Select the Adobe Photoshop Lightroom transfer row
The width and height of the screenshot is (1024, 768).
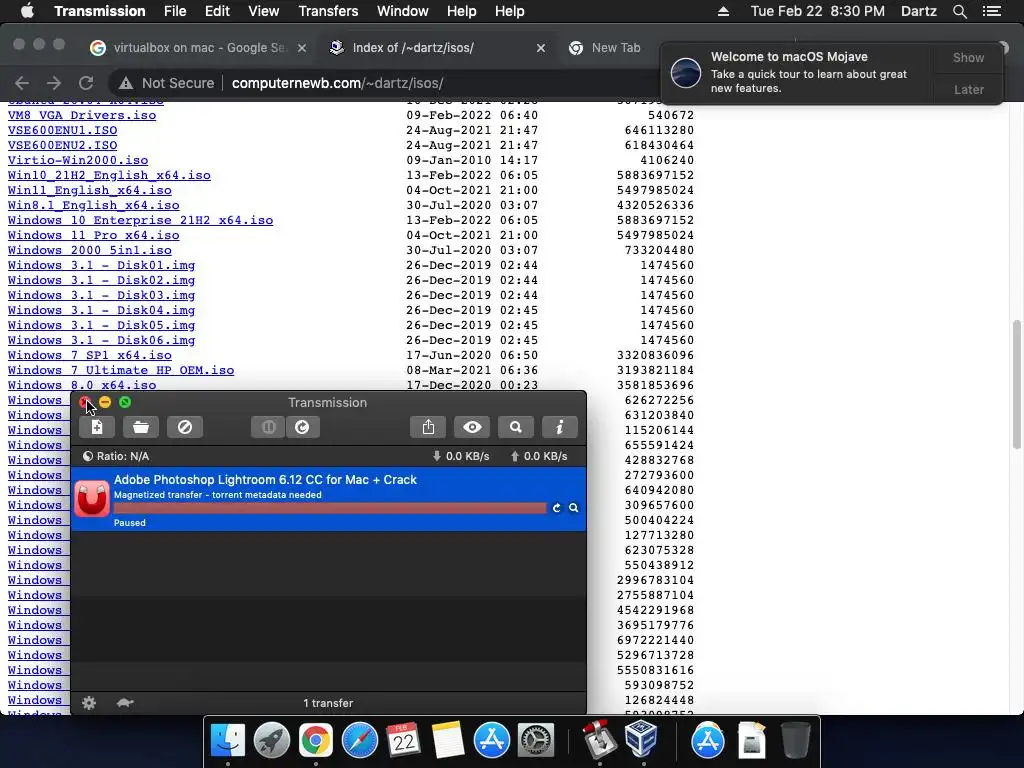coord(328,499)
